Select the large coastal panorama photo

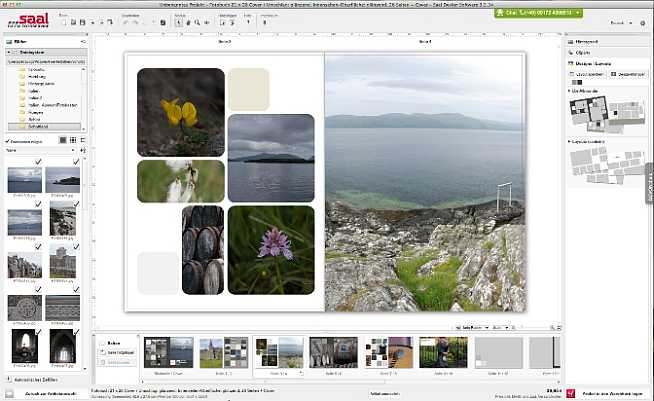point(425,182)
